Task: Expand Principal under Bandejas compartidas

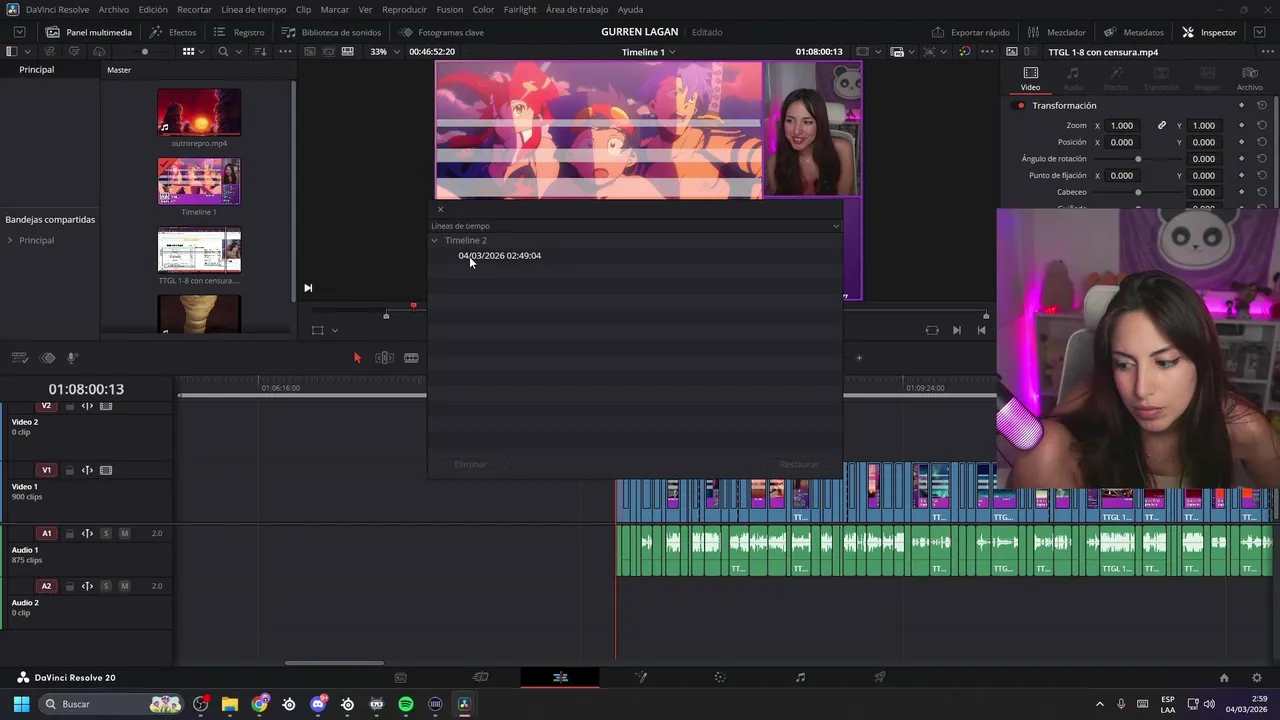Action: pos(10,240)
